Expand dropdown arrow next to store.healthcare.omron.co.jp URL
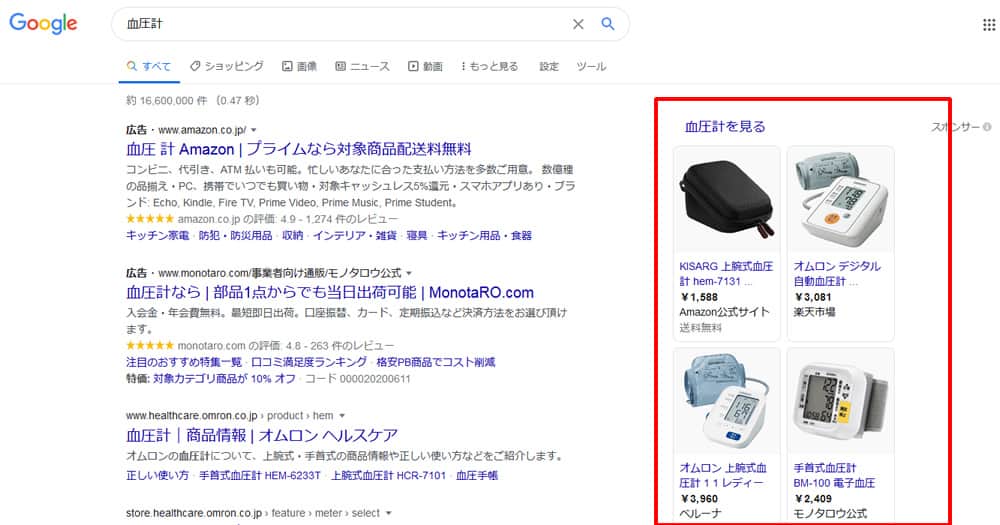 tap(388, 514)
